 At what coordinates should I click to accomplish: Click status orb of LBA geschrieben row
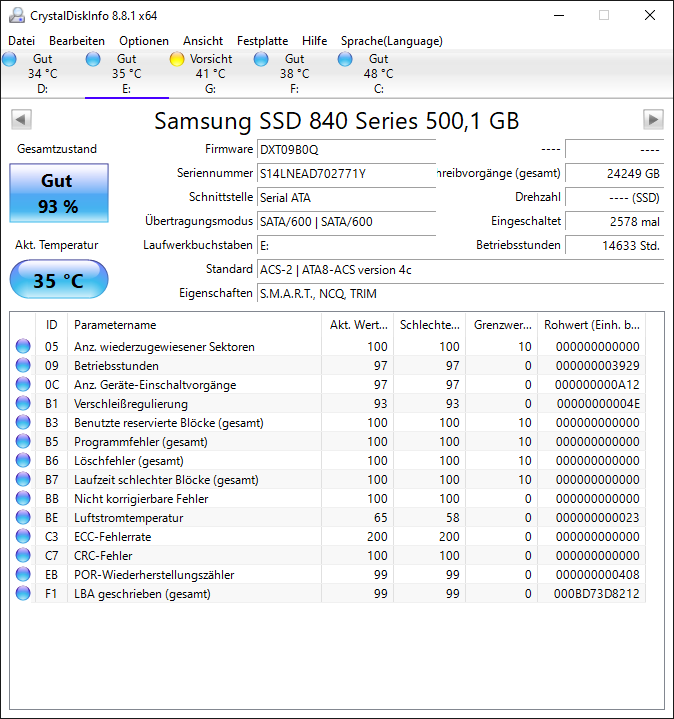coord(23,594)
